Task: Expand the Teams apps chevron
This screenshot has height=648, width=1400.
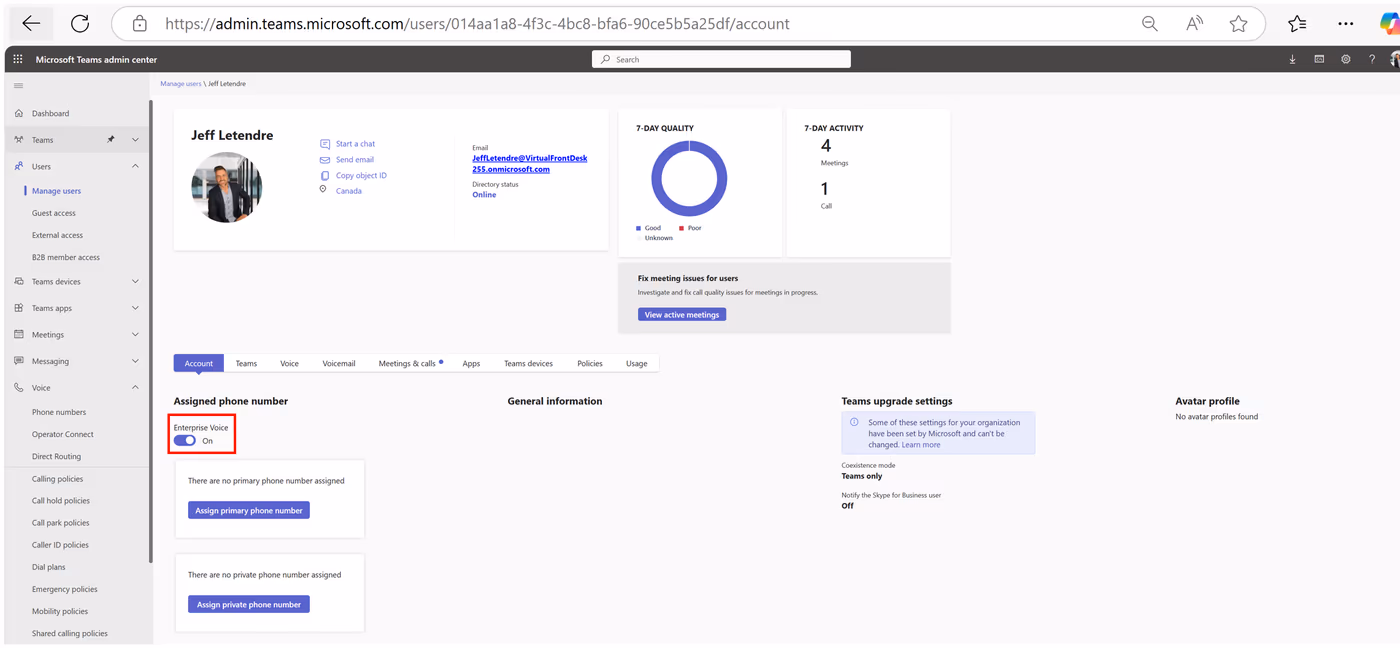Action: click(x=135, y=308)
